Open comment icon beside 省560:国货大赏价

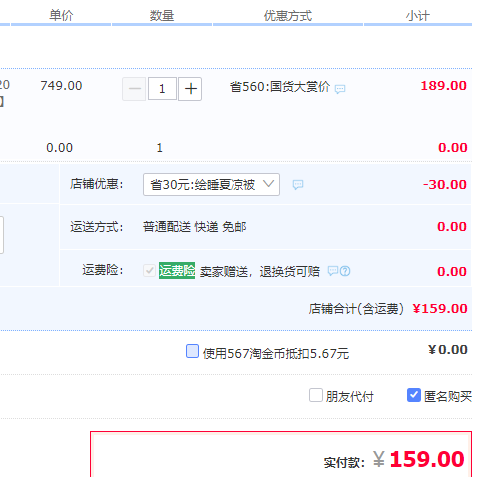click(x=340, y=89)
